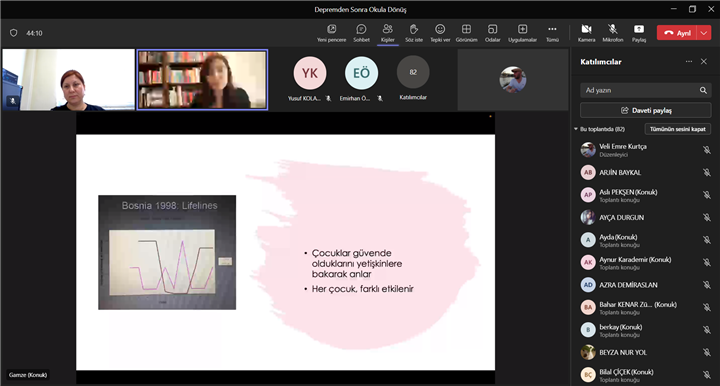Raise hand with Söz iste
This screenshot has width=720, height=386.
(414, 33)
